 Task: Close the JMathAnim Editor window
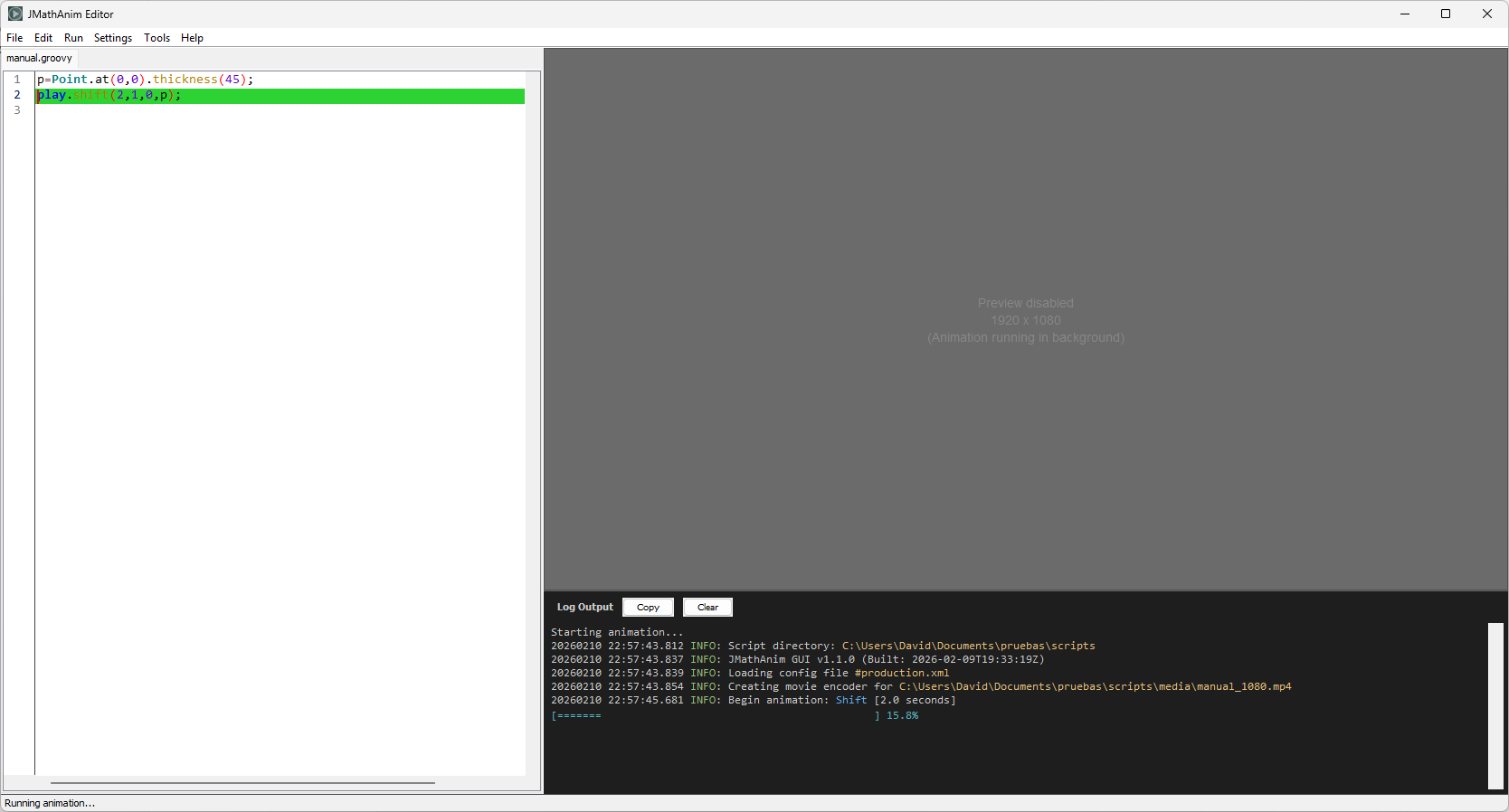pos(1487,14)
